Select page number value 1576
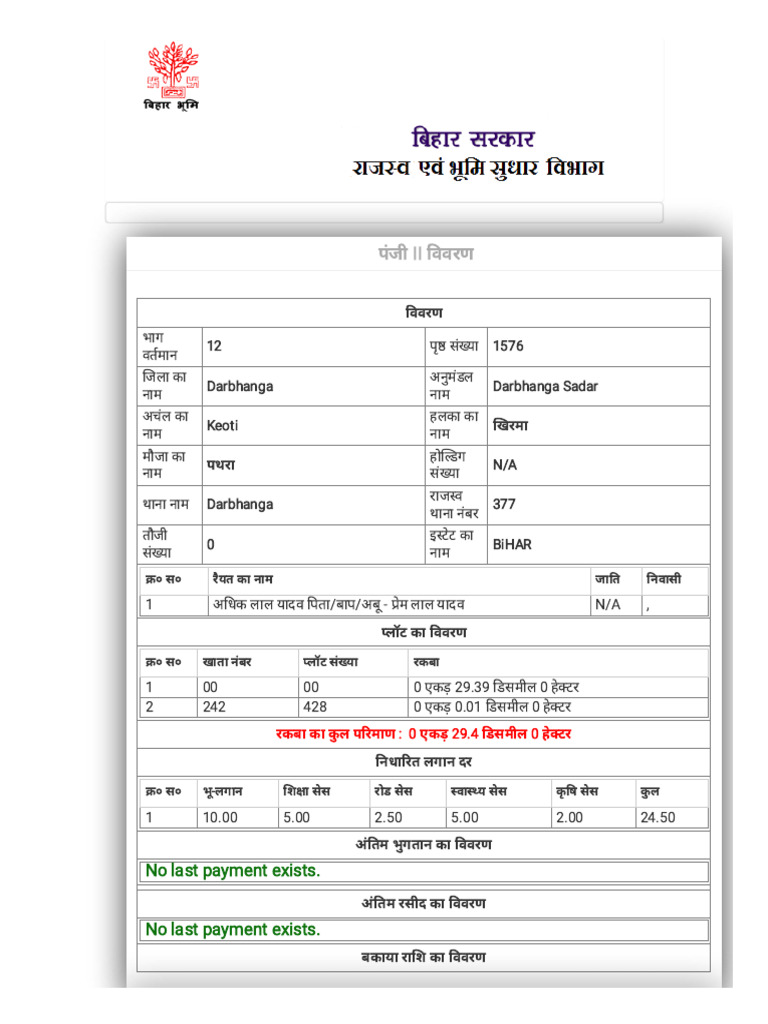Image resolution: width=768 pixels, height=1024 pixels. (x=508, y=346)
